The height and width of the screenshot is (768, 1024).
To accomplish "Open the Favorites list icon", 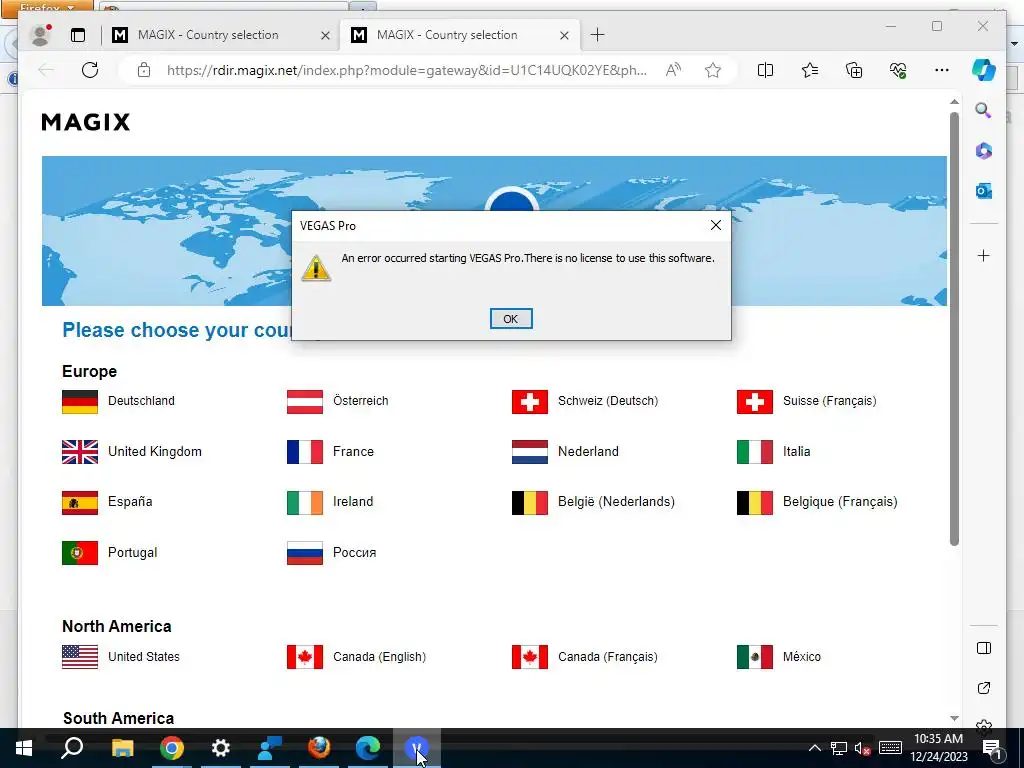I will [810, 70].
